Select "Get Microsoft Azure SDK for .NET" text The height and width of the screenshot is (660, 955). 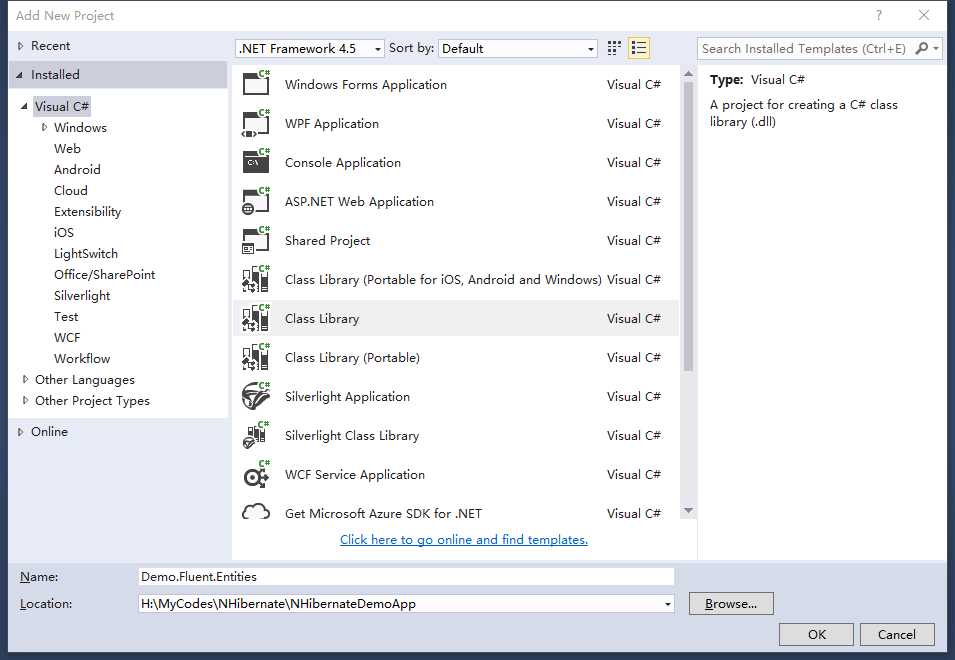[x=383, y=513]
